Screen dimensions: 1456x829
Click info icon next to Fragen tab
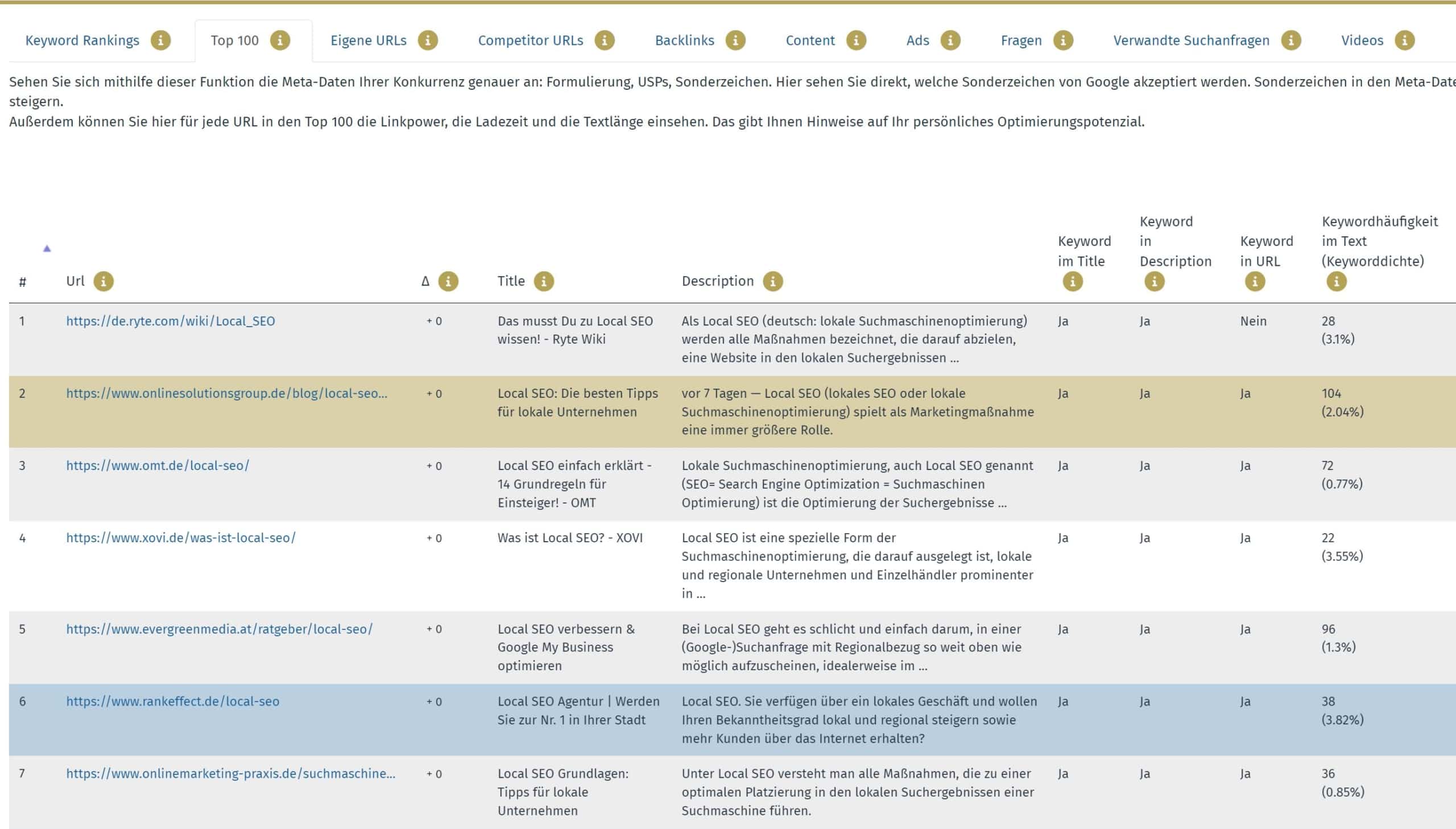click(1064, 40)
